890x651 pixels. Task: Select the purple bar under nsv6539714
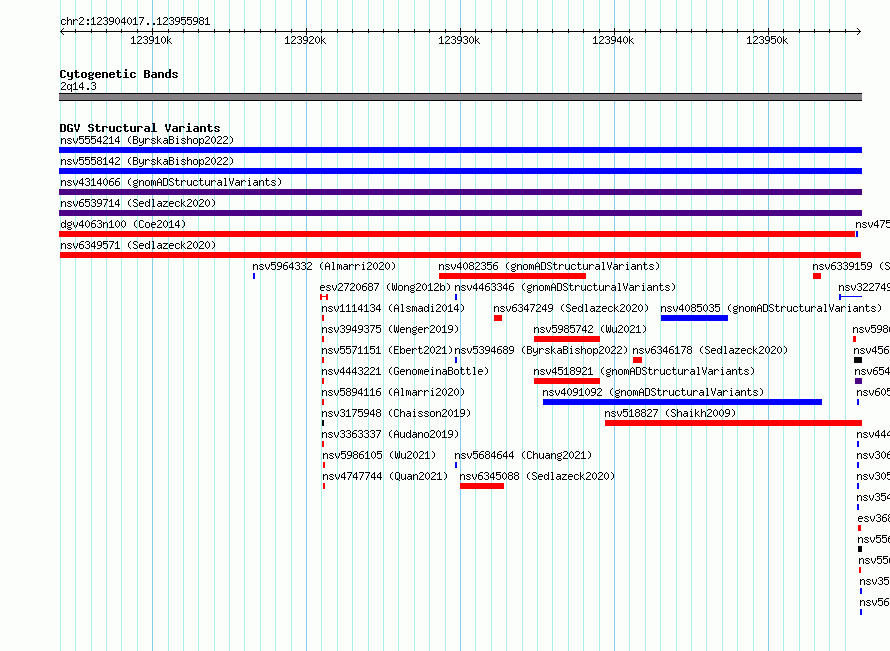(x=460, y=213)
